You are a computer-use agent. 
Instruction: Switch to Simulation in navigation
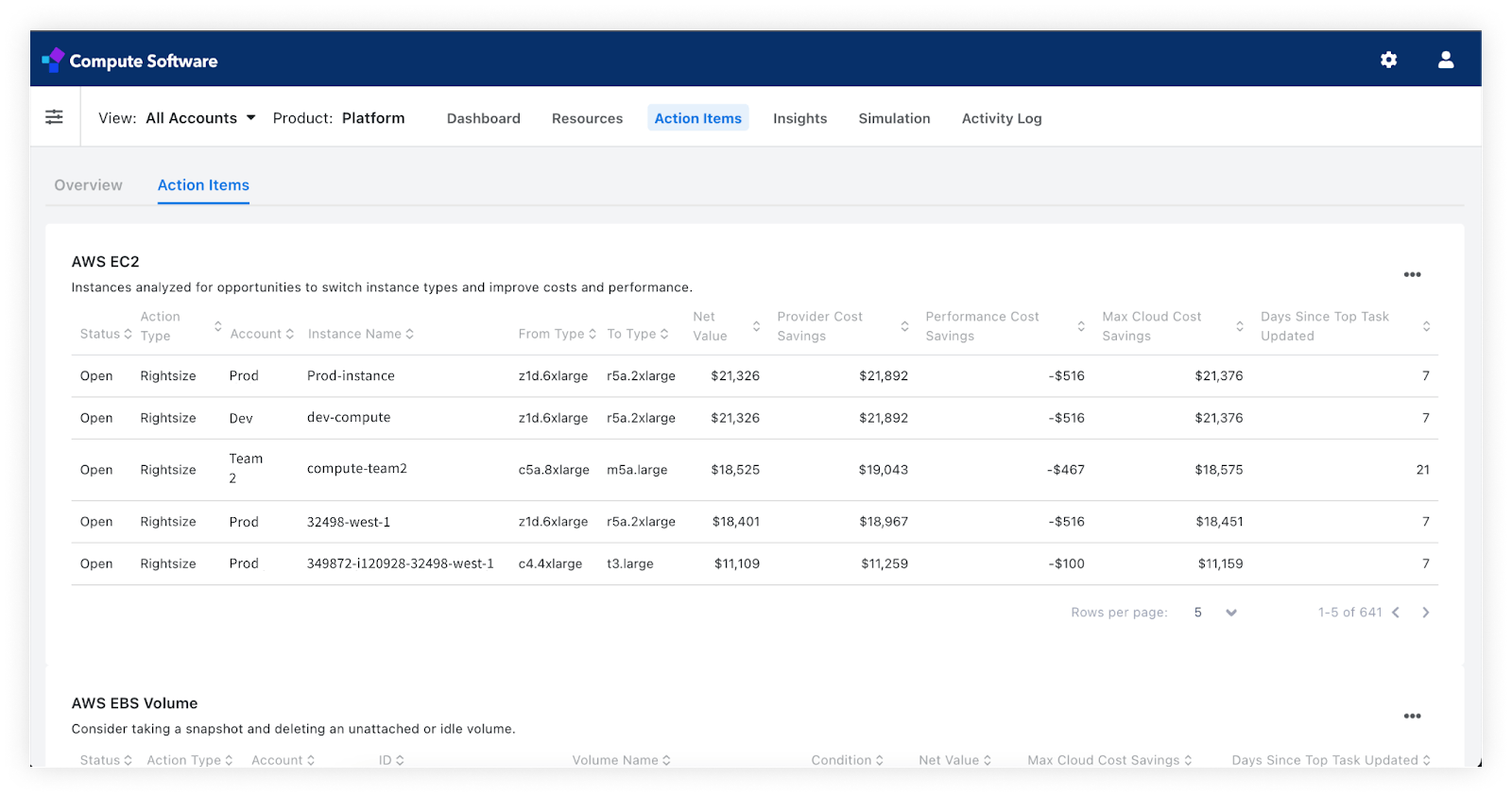894,118
